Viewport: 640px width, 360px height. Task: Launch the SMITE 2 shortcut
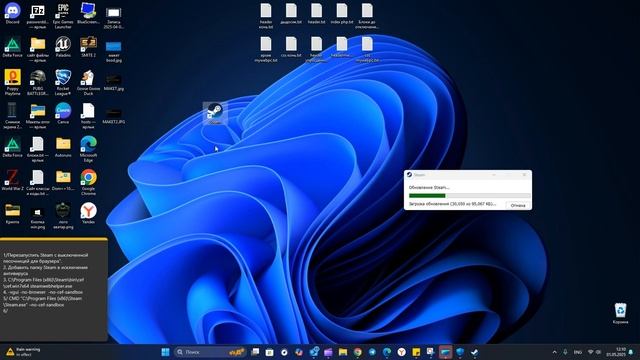pos(88,47)
